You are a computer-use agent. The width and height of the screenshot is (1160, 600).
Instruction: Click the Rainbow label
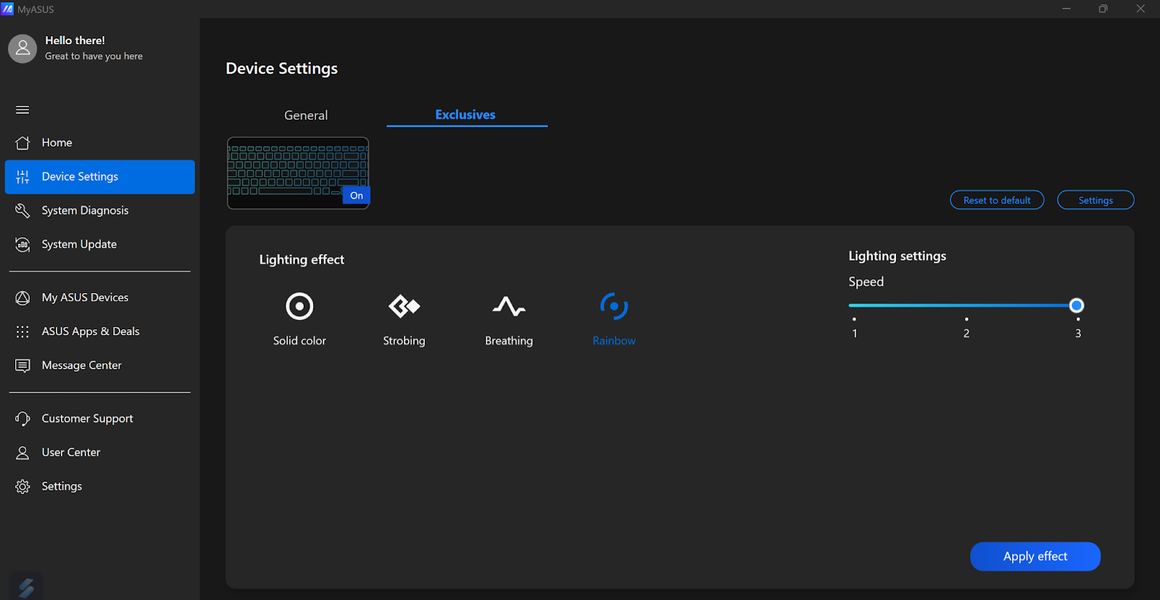(614, 341)
